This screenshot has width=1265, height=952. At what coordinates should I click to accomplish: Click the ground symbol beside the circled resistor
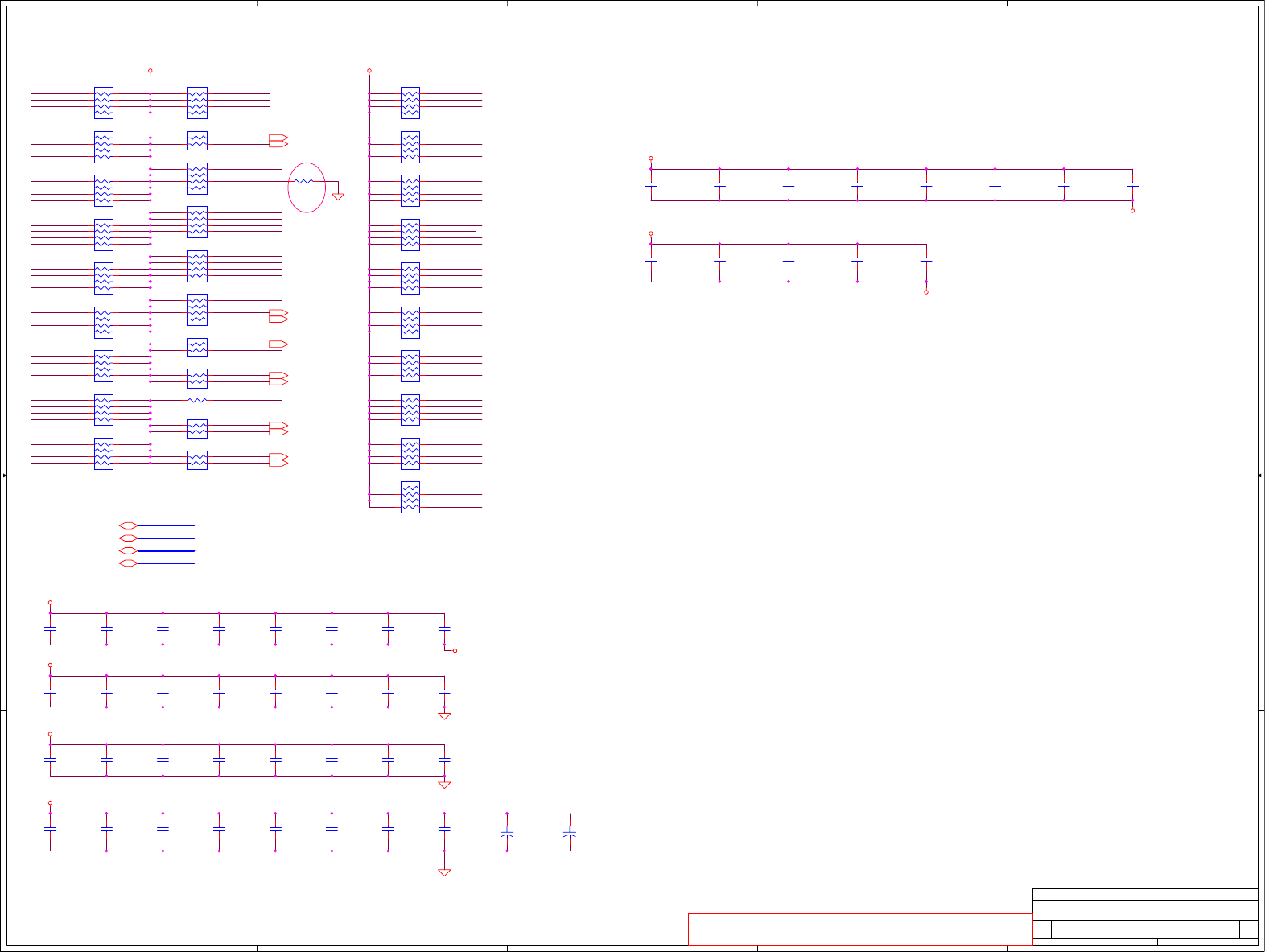click(338, 196)
